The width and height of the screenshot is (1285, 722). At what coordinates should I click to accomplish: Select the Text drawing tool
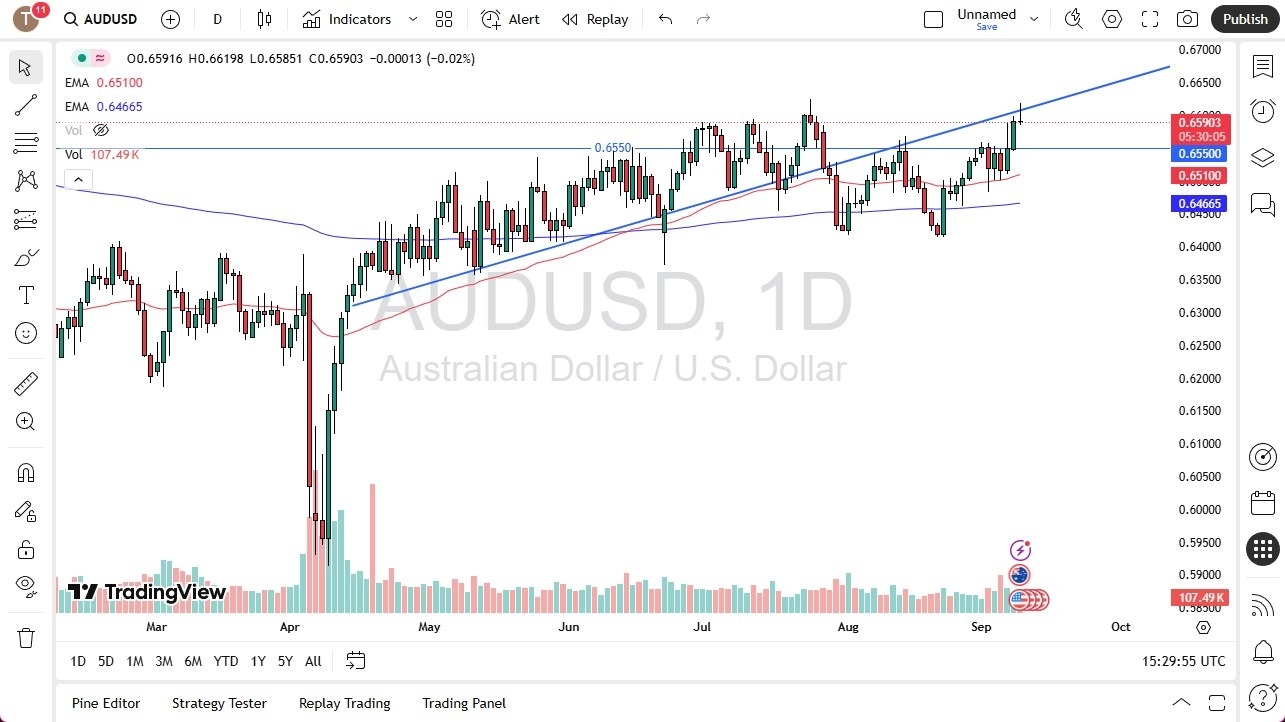pos(25,294)
